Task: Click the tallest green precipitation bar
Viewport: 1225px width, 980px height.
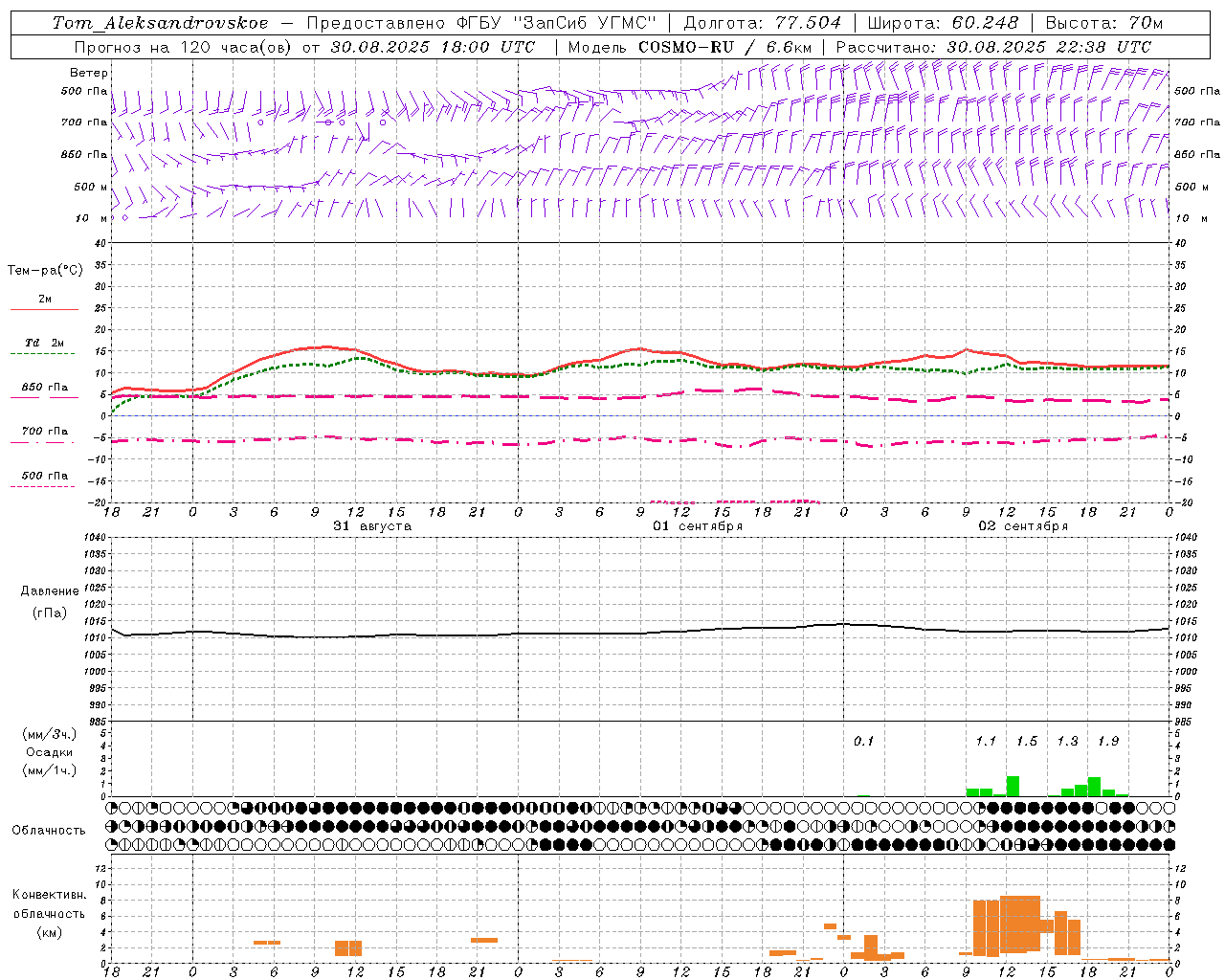Action: [1013, 786]
